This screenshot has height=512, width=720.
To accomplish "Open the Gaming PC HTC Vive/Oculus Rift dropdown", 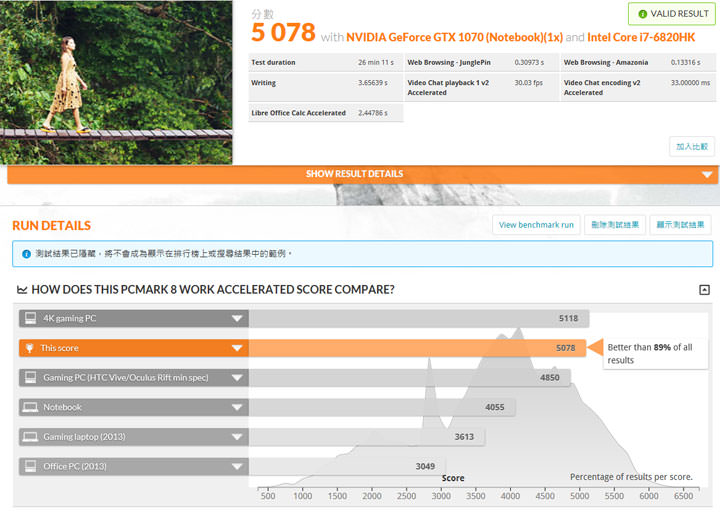I will click(237, 378).
